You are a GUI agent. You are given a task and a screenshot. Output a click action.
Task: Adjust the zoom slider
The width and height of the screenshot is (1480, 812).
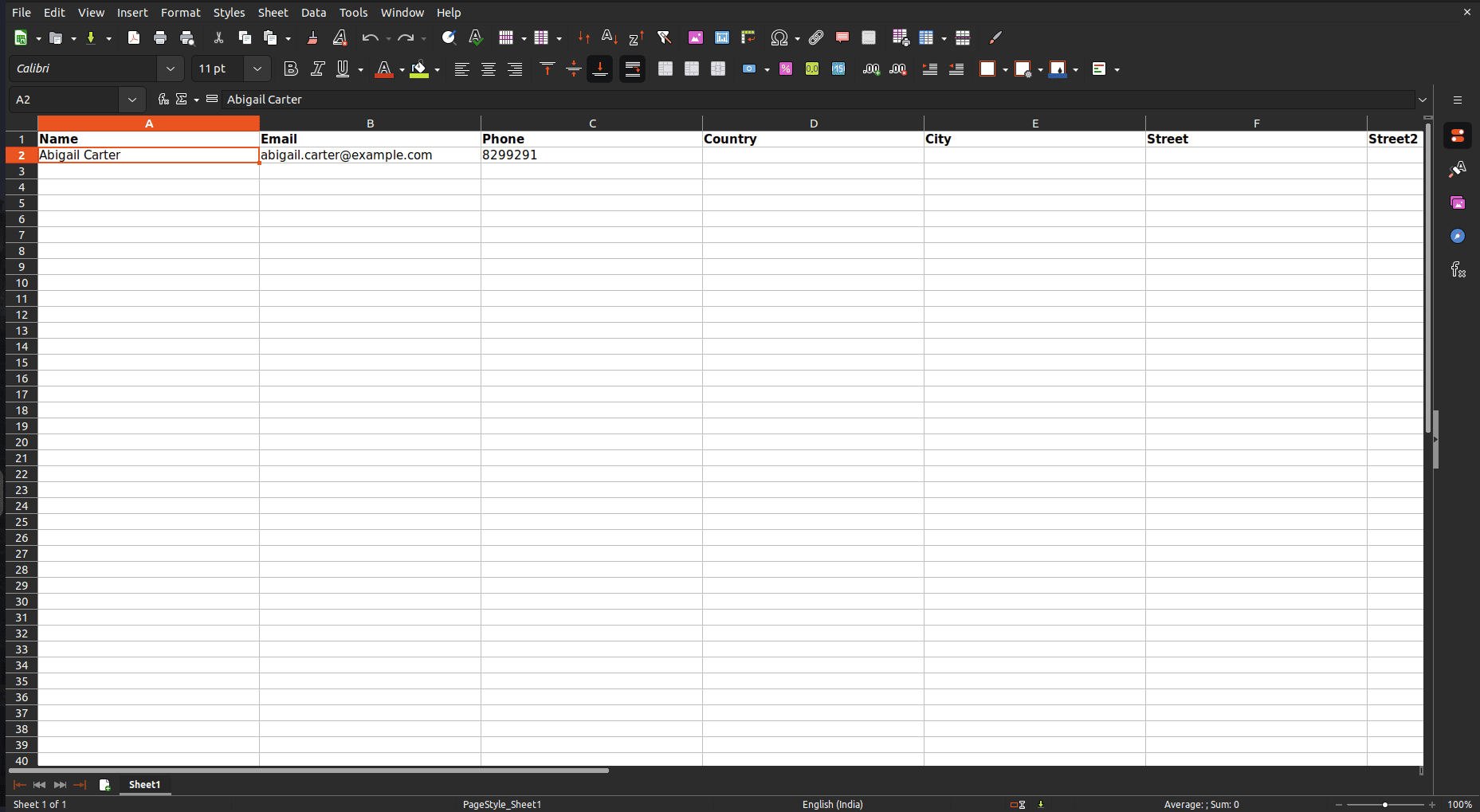tap(1385, 804)
